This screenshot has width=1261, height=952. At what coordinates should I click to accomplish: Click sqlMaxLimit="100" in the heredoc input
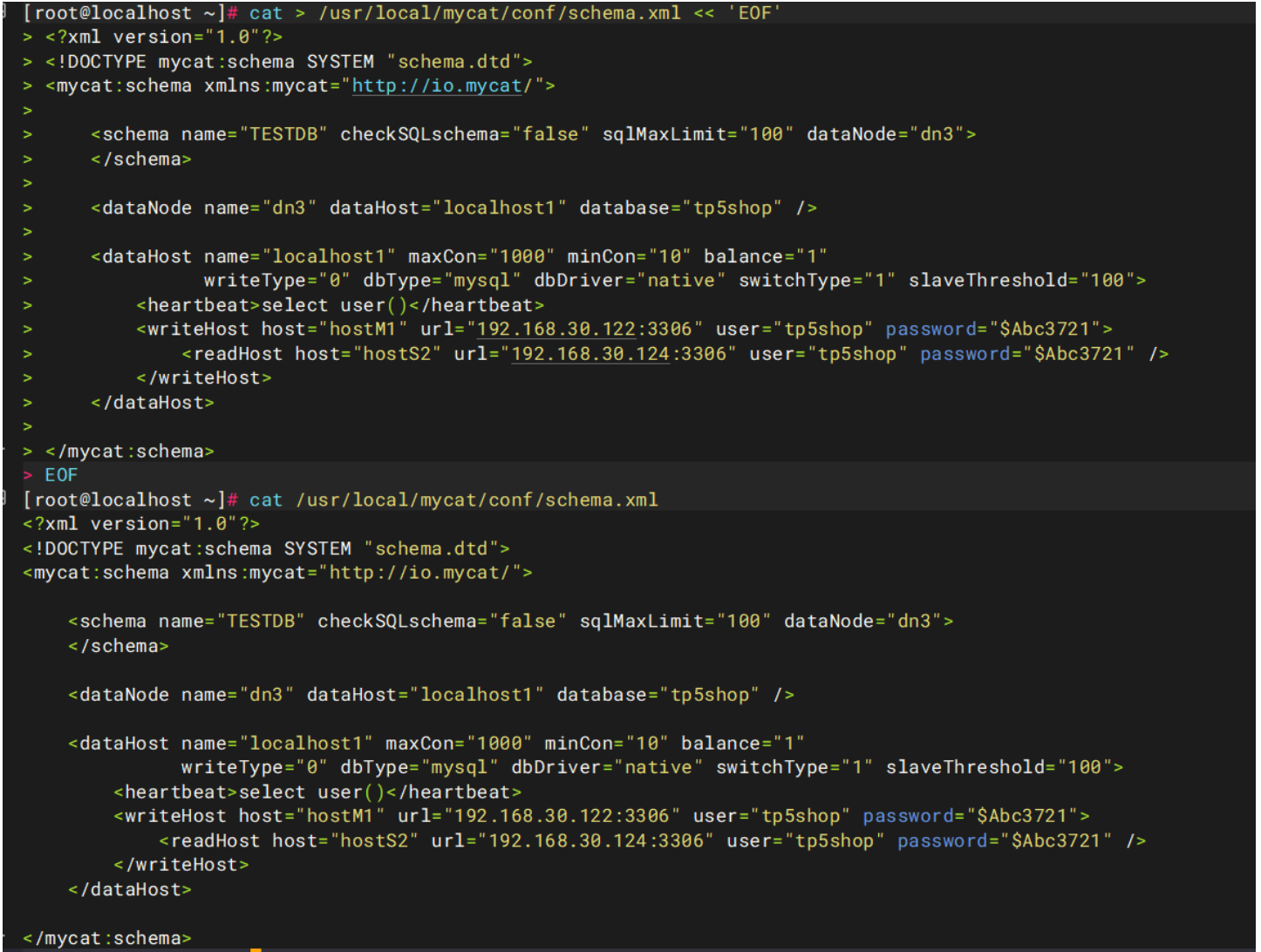click(x=699, y=134)
